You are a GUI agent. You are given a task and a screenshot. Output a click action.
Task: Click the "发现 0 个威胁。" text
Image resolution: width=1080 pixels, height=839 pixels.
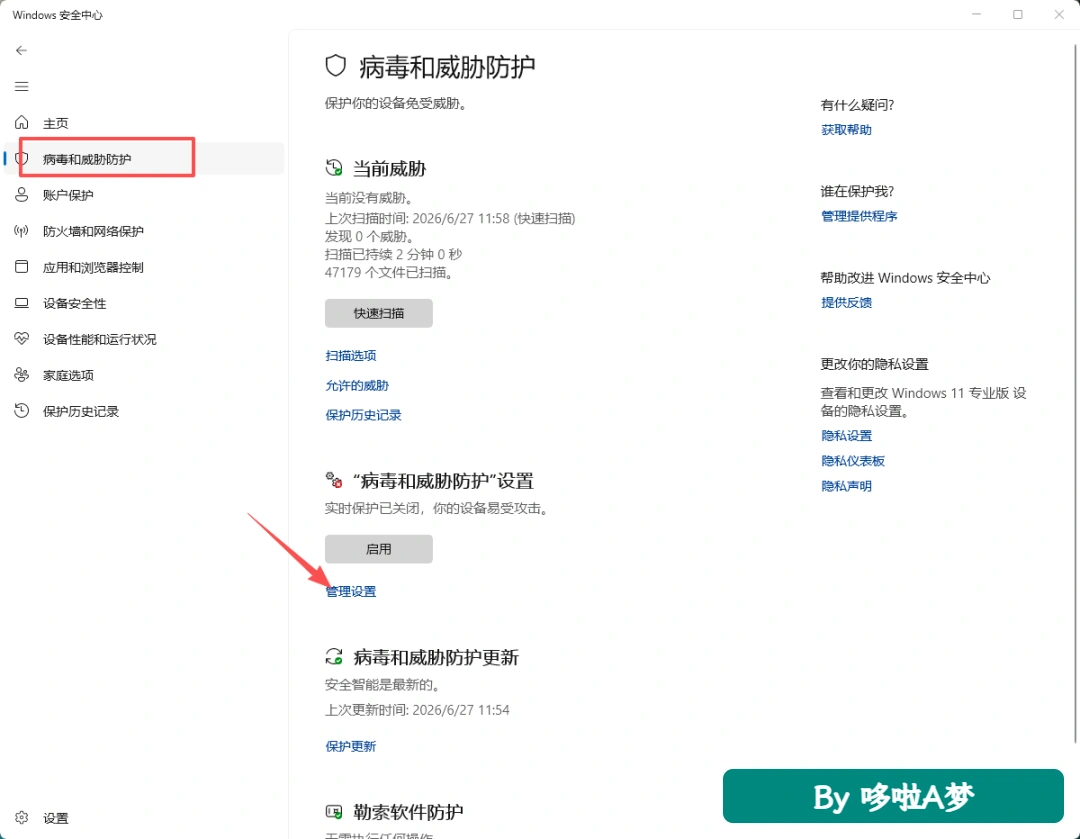pyautogui.click(x=369, y=236)
